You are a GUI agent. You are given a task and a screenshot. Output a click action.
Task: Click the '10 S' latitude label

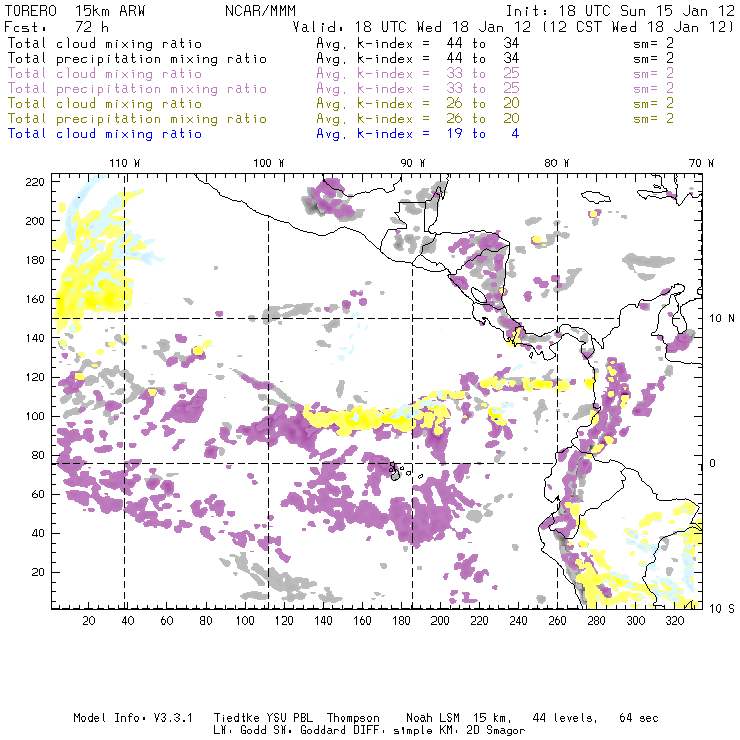click(x=722, y=609)
